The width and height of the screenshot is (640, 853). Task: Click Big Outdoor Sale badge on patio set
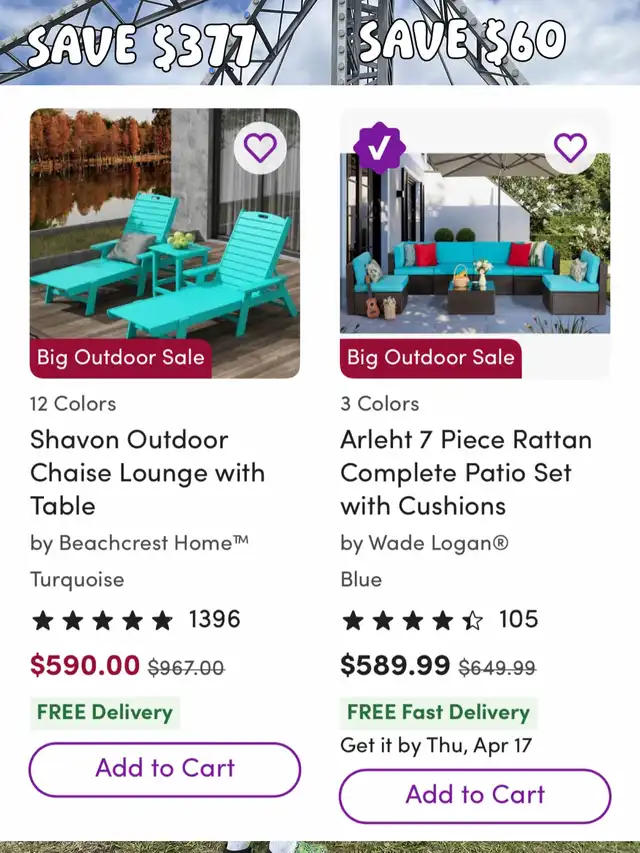(x=431, y=357)
